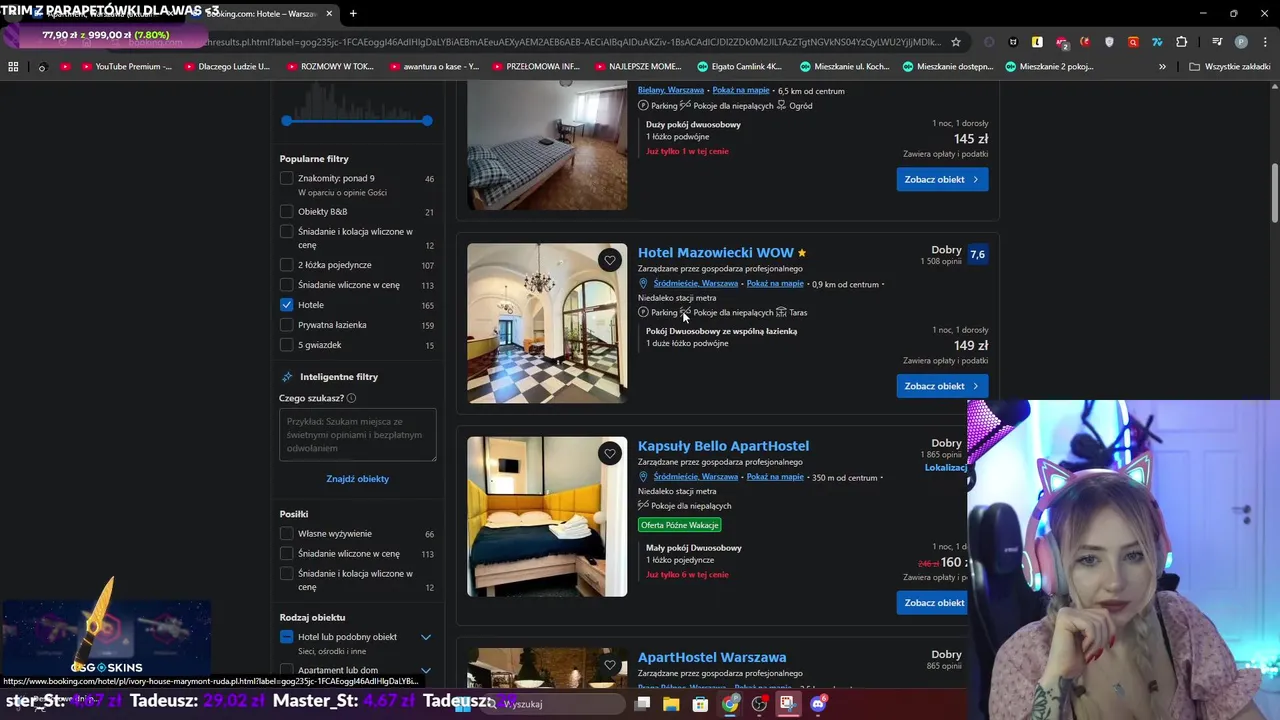Click the page vertical scrollbar thumb
This screenshot has width=1280, height=720.
[1274, 192]
